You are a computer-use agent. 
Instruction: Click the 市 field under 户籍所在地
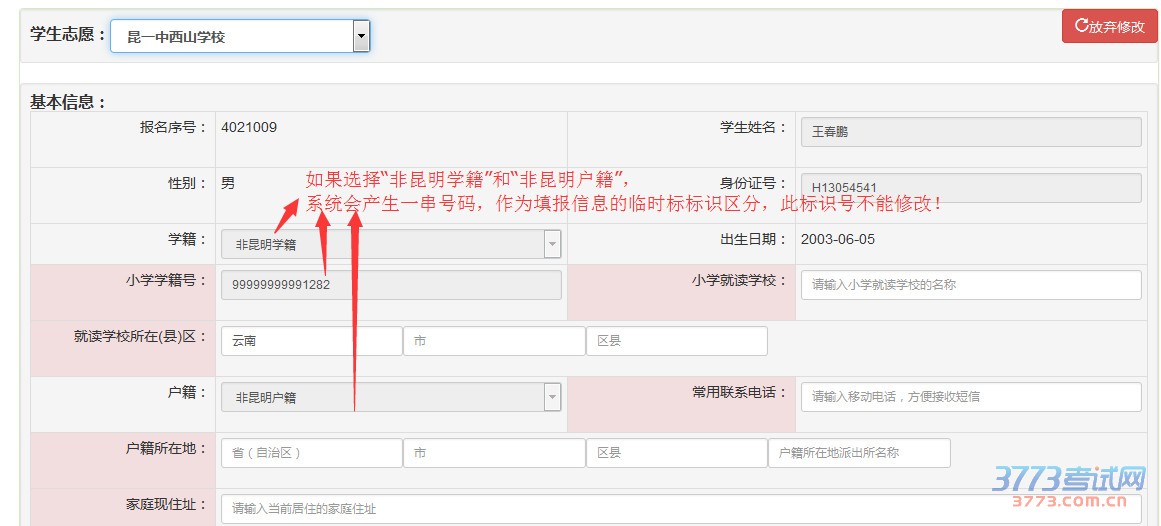click(x=494, y=453)
